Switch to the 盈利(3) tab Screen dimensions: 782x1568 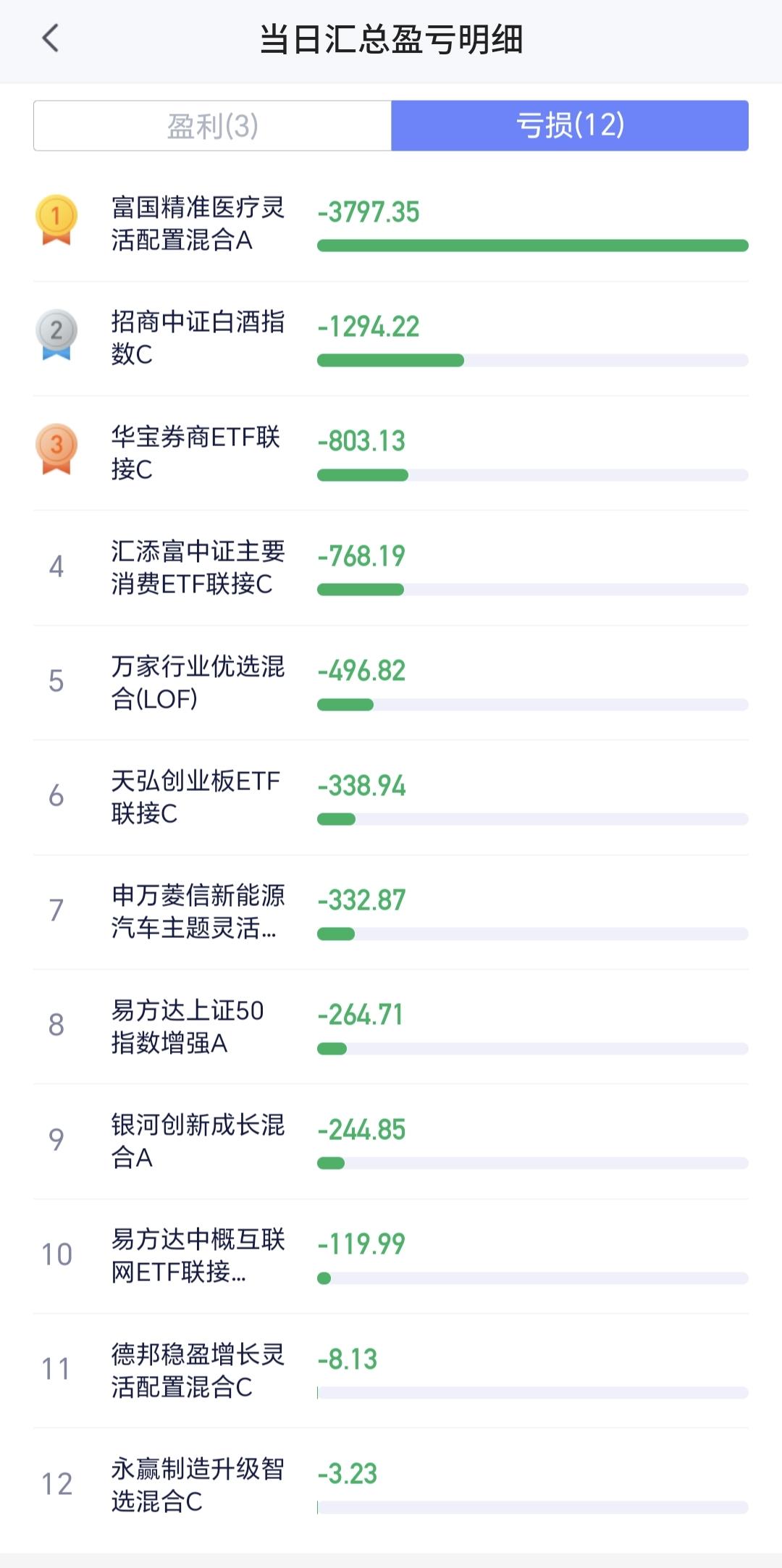click(212, 126)
